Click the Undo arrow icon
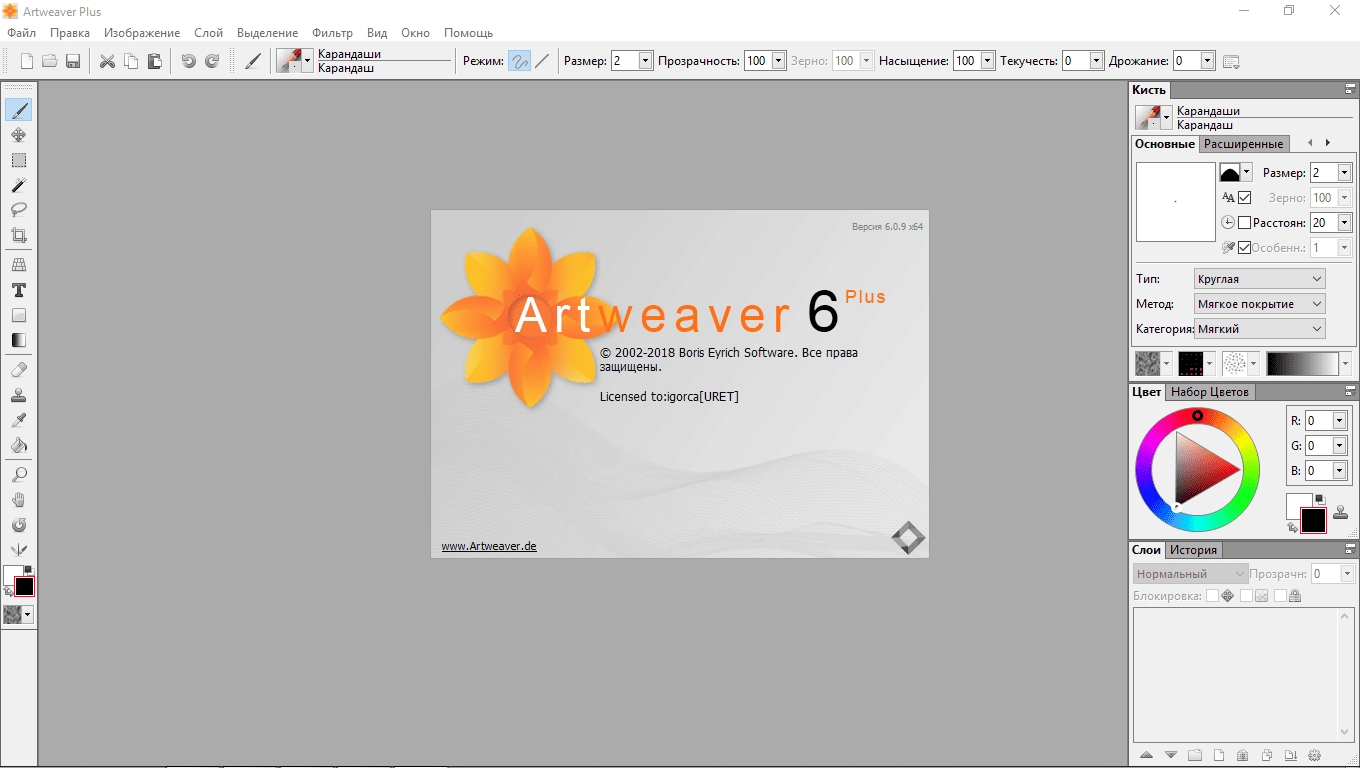The image size is (1360, 768). (x=188, y=62)
